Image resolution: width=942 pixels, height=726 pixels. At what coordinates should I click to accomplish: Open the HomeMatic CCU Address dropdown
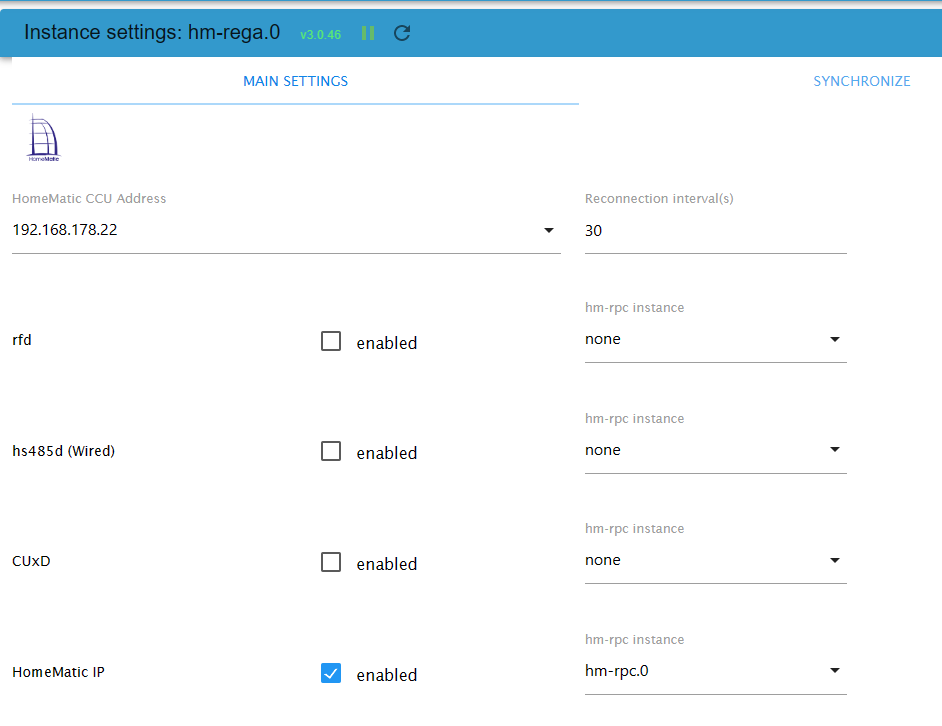click(286, 230)
